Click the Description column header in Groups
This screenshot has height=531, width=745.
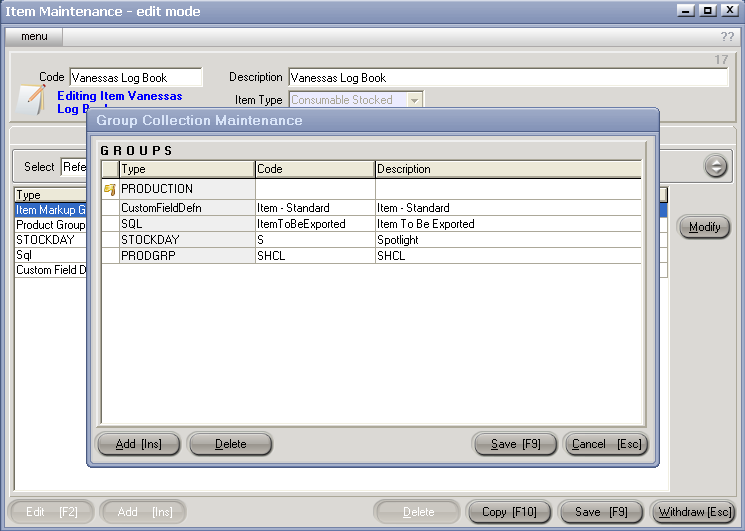click(x=508, y=169)
